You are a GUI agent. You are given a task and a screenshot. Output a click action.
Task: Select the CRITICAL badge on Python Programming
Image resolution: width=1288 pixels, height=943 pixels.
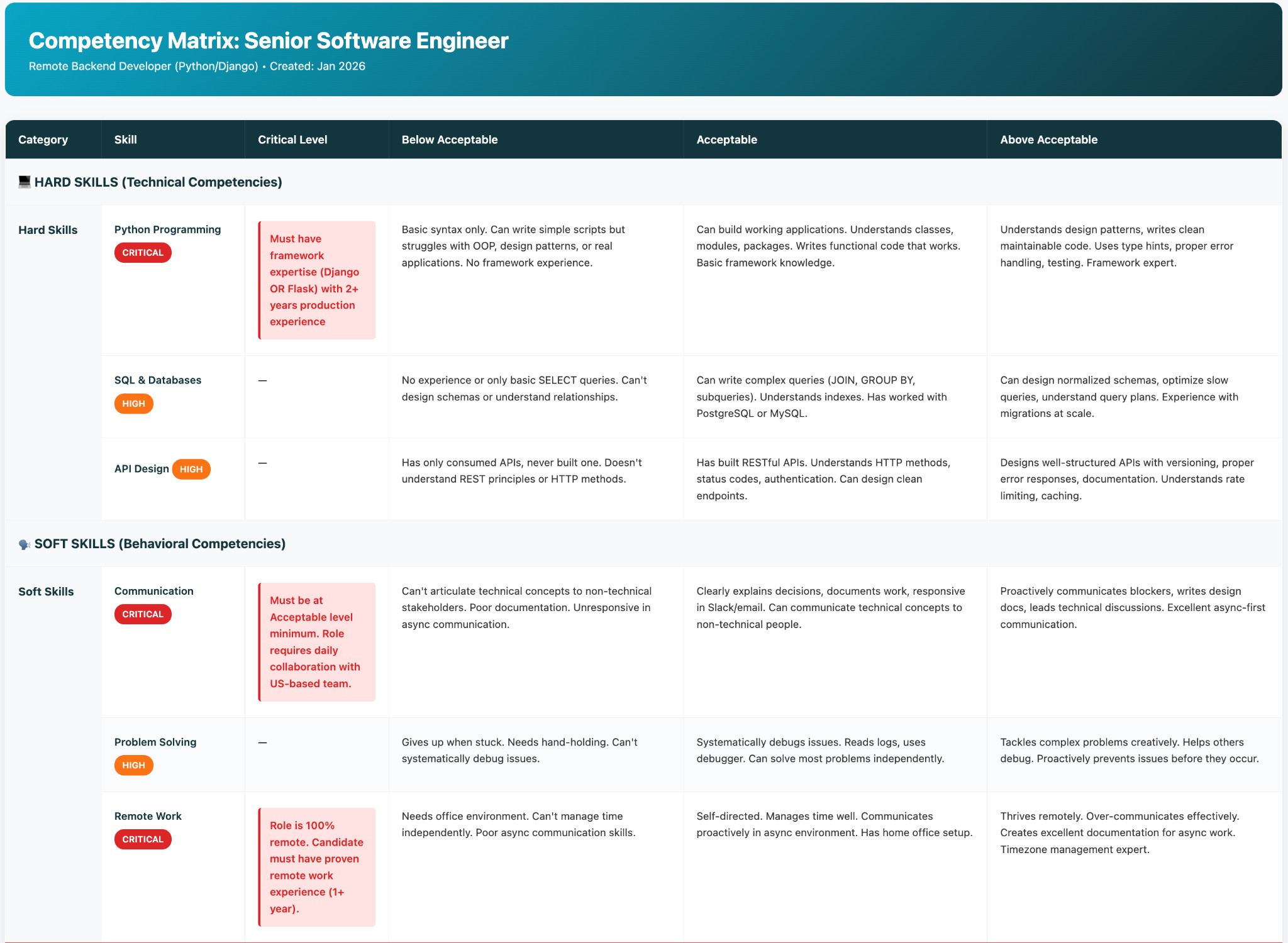(x=143, y=252)
